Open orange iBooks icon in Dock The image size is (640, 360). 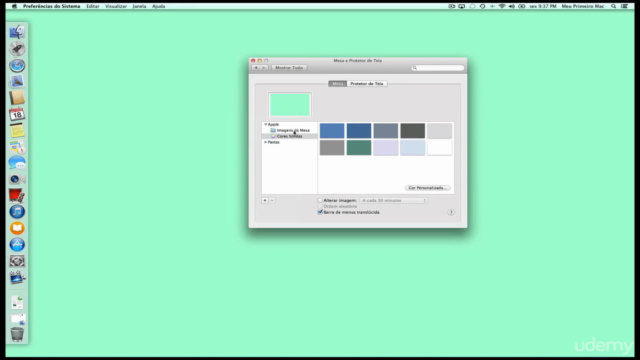pyautogui.click(x=17, y=228)
